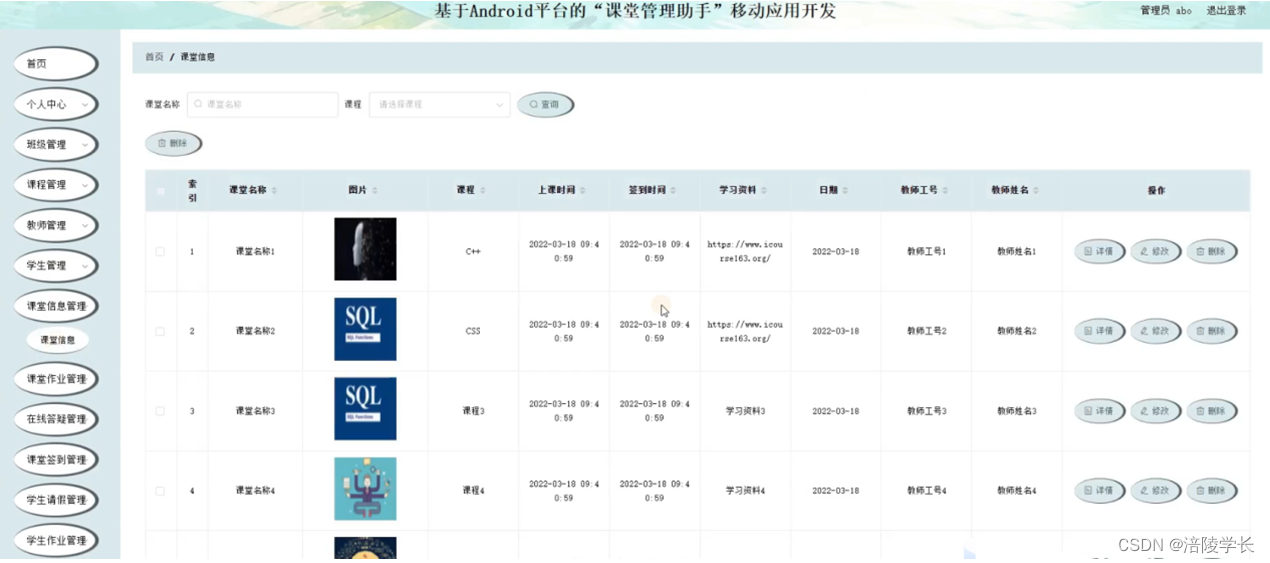Sort by the 教师姓名 column sort icon
Image resolution: width=1270 pixels, height=563 pixels.
(1036, 190)
